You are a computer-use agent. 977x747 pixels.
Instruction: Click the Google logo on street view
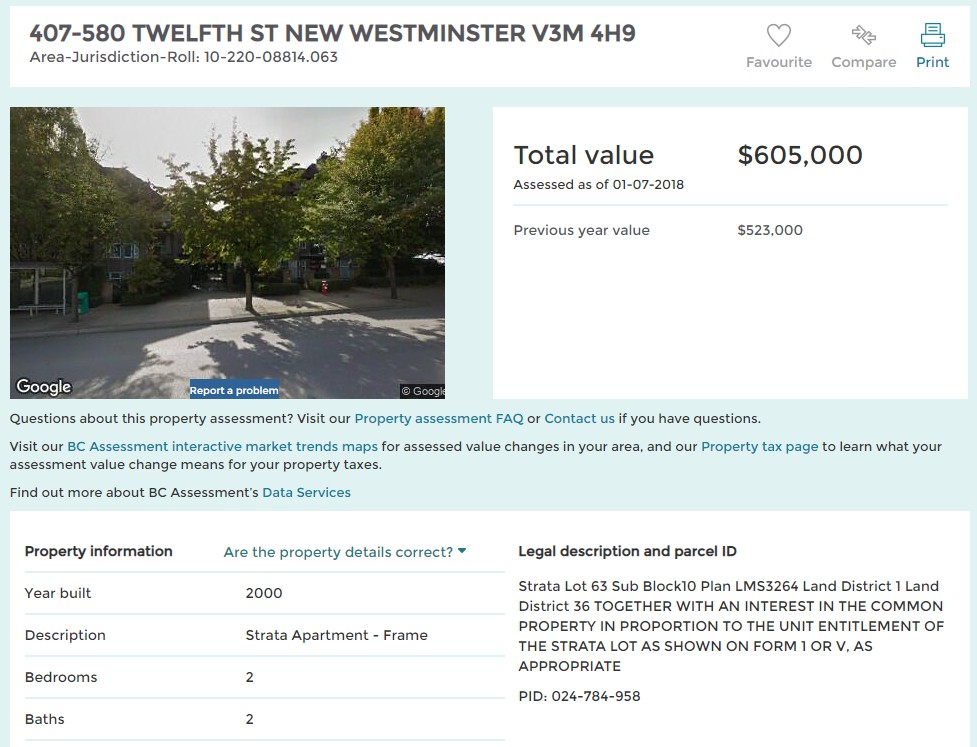44,386
